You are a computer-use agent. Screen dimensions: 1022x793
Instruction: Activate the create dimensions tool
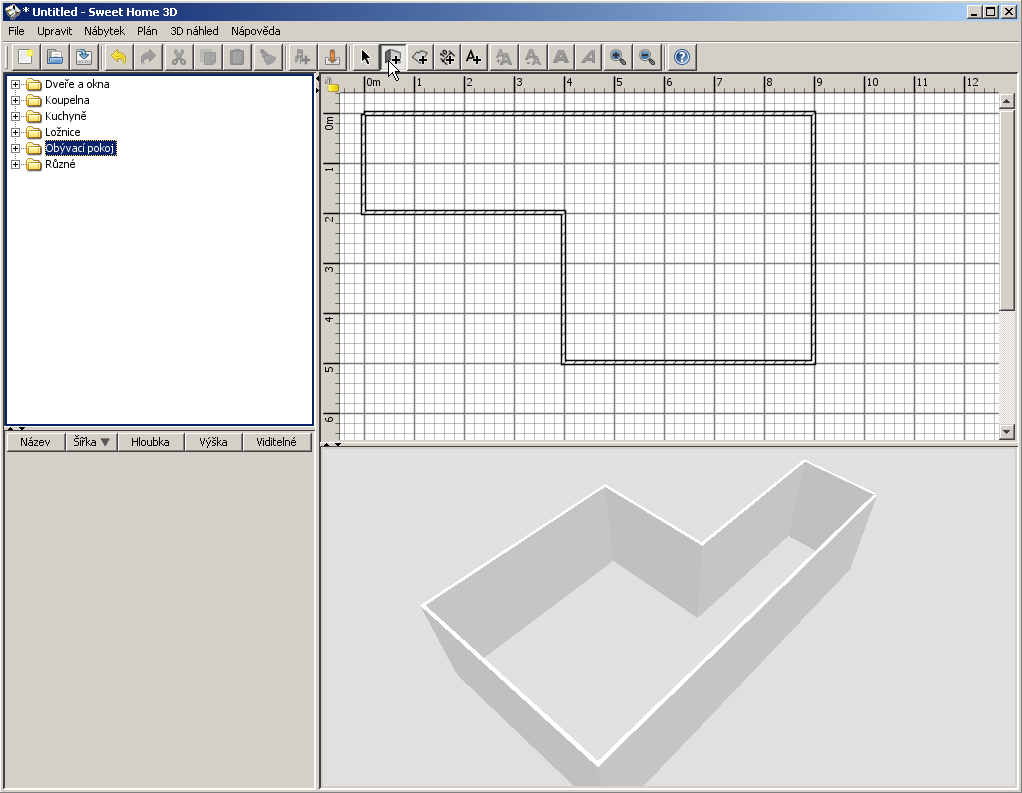click(447, 57)
